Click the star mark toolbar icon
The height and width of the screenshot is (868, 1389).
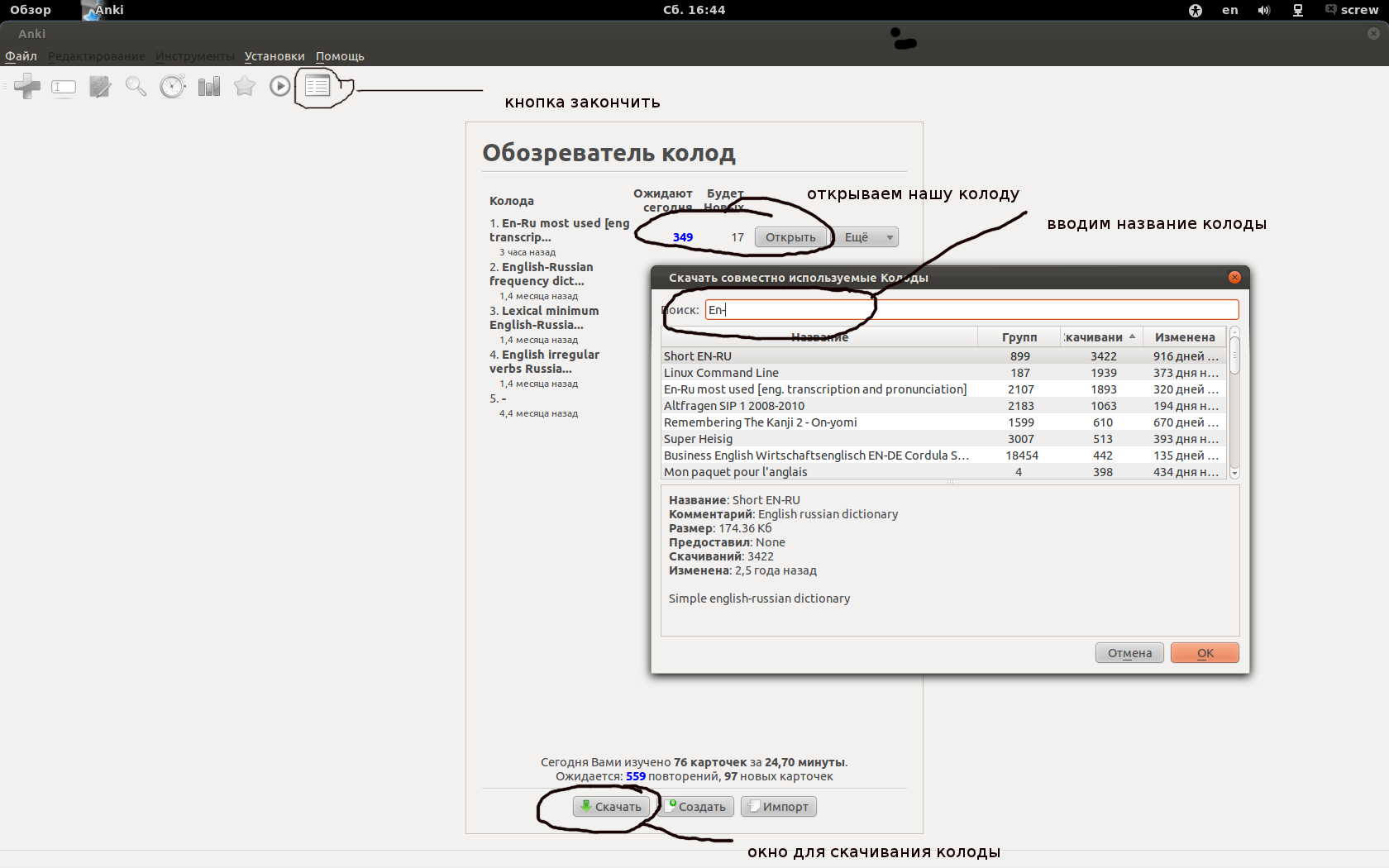(245, 86)
